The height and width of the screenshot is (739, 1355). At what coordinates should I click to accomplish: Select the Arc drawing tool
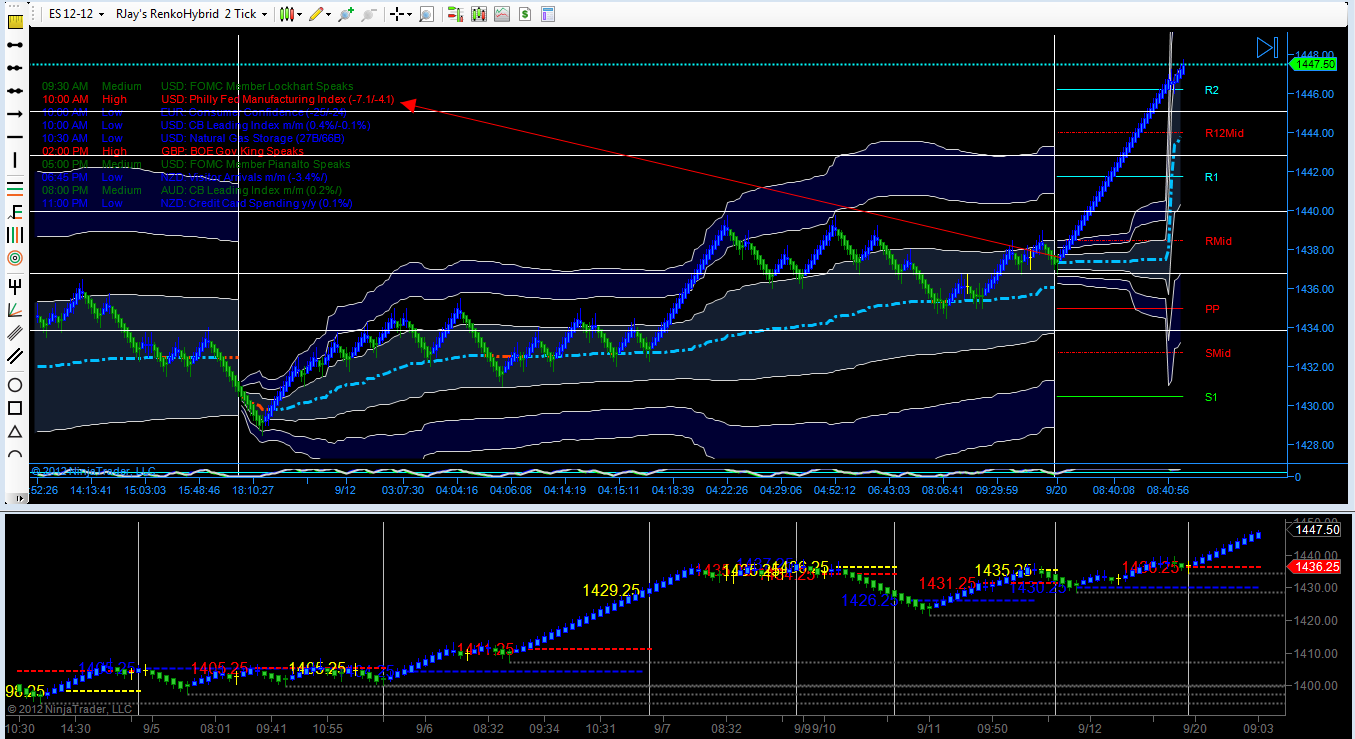15,454
